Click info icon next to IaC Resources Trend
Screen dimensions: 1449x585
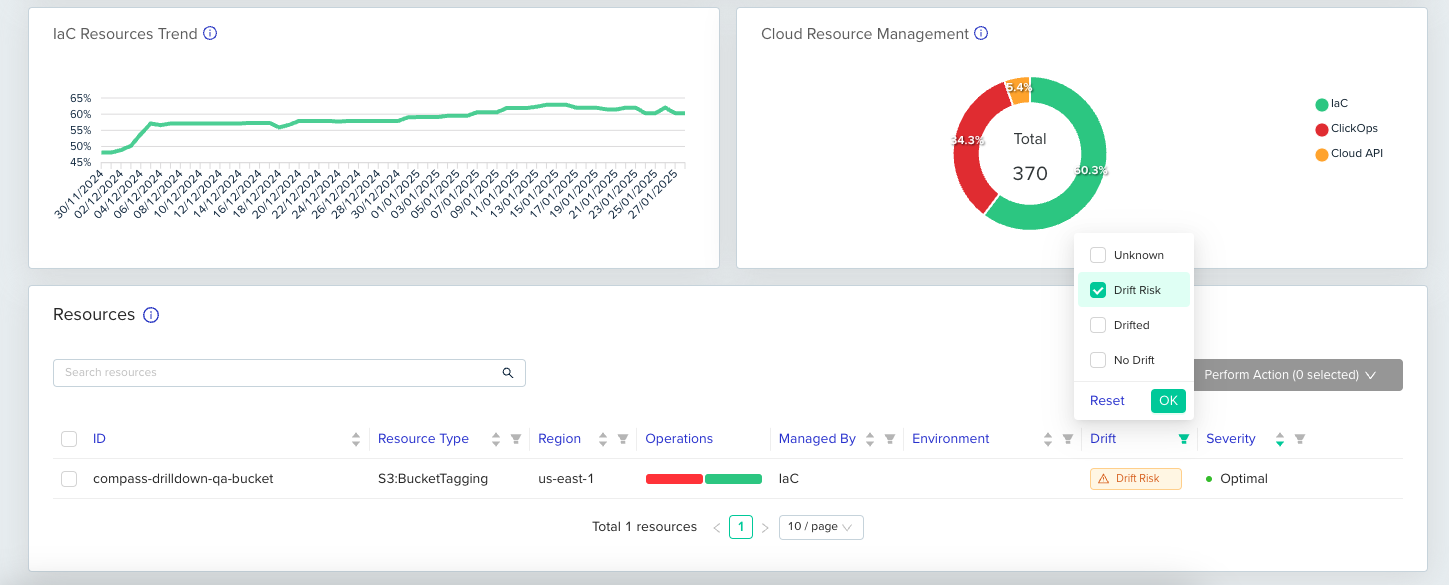pos(210,33)
